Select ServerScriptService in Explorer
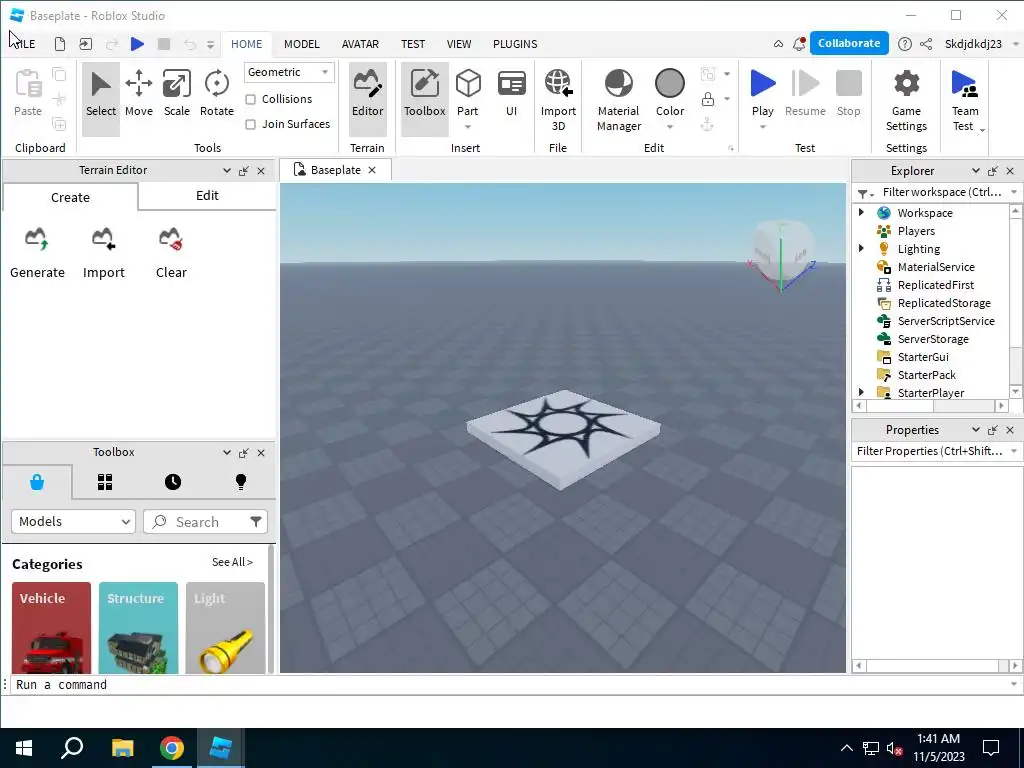The width and height of the screenshot is (1024, 768). pyautogui.click(x=946, y=321)
